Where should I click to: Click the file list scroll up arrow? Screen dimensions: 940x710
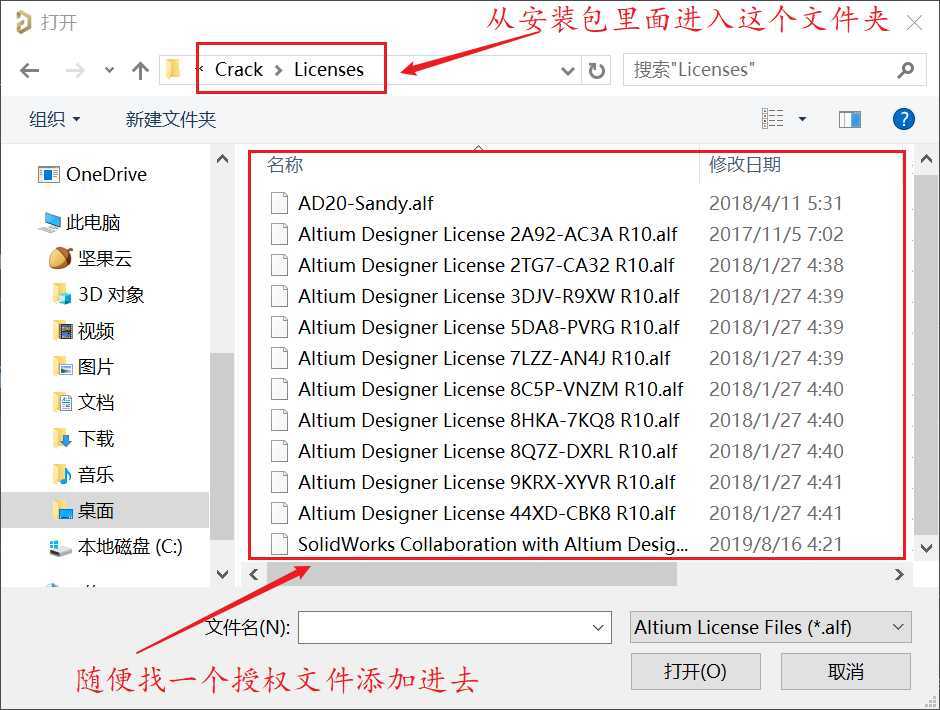(926, 159)
